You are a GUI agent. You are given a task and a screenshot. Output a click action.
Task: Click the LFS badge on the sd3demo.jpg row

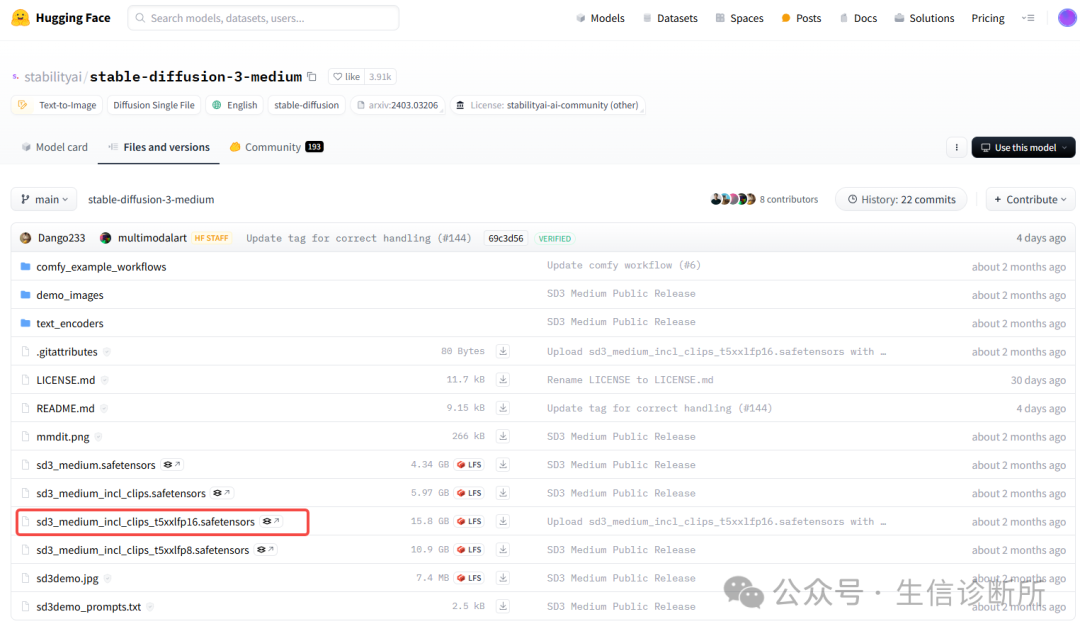470,577
